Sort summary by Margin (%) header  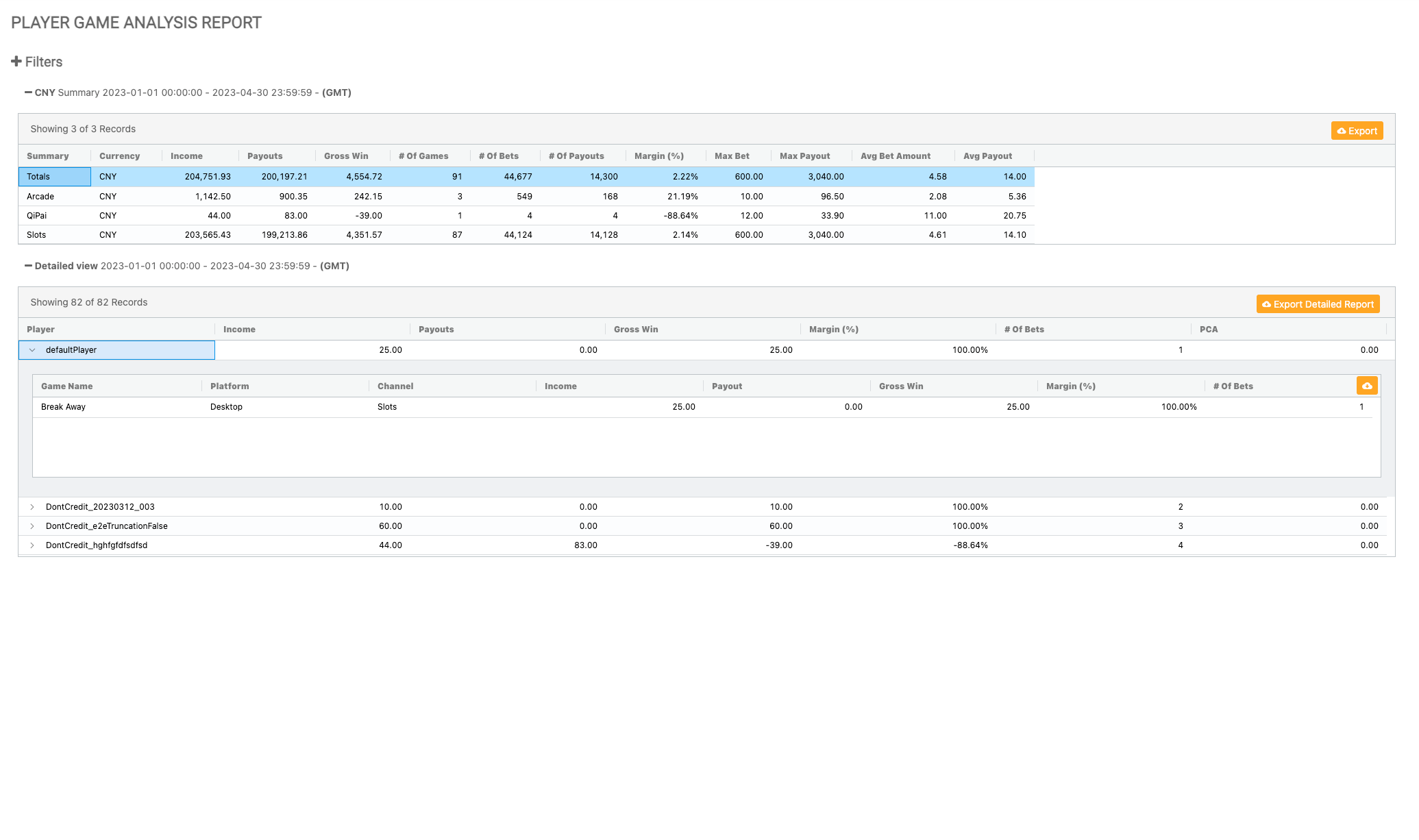point(658,156)
